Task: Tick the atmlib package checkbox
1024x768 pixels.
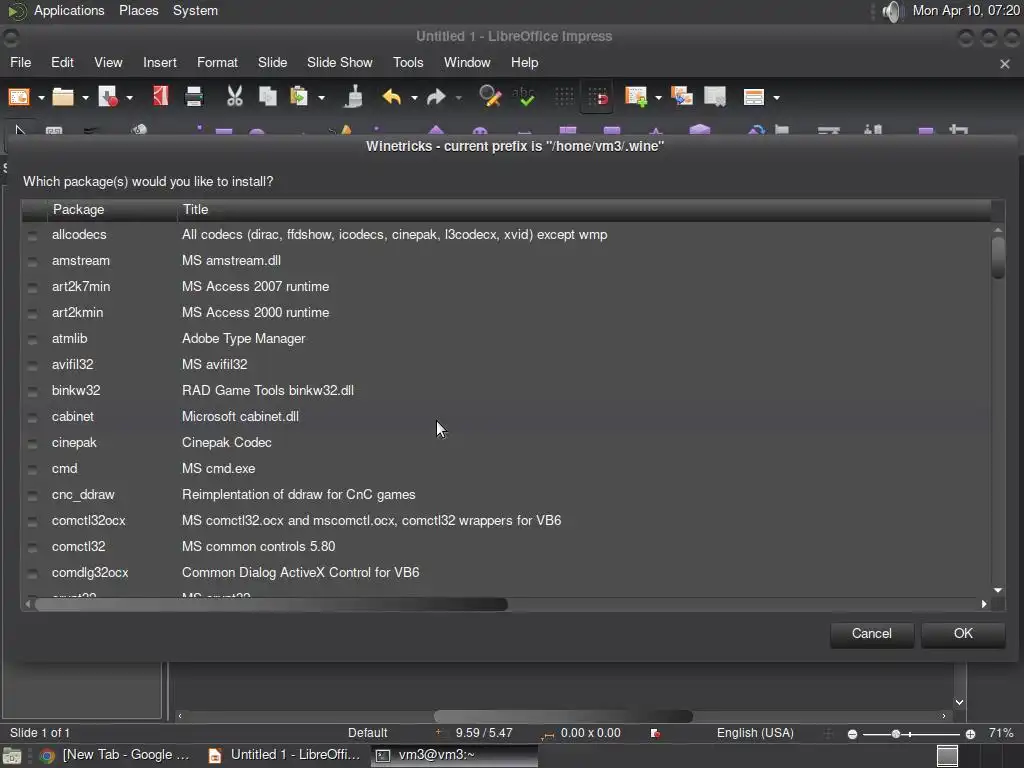Action: pyautogui.click(x=32, y=340)
